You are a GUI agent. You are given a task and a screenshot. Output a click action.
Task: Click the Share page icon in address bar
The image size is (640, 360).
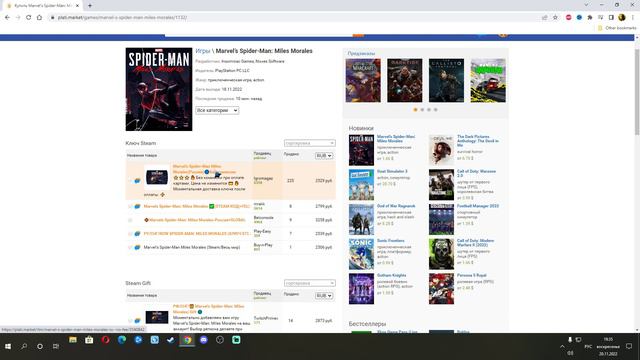(x=544, y=18)
